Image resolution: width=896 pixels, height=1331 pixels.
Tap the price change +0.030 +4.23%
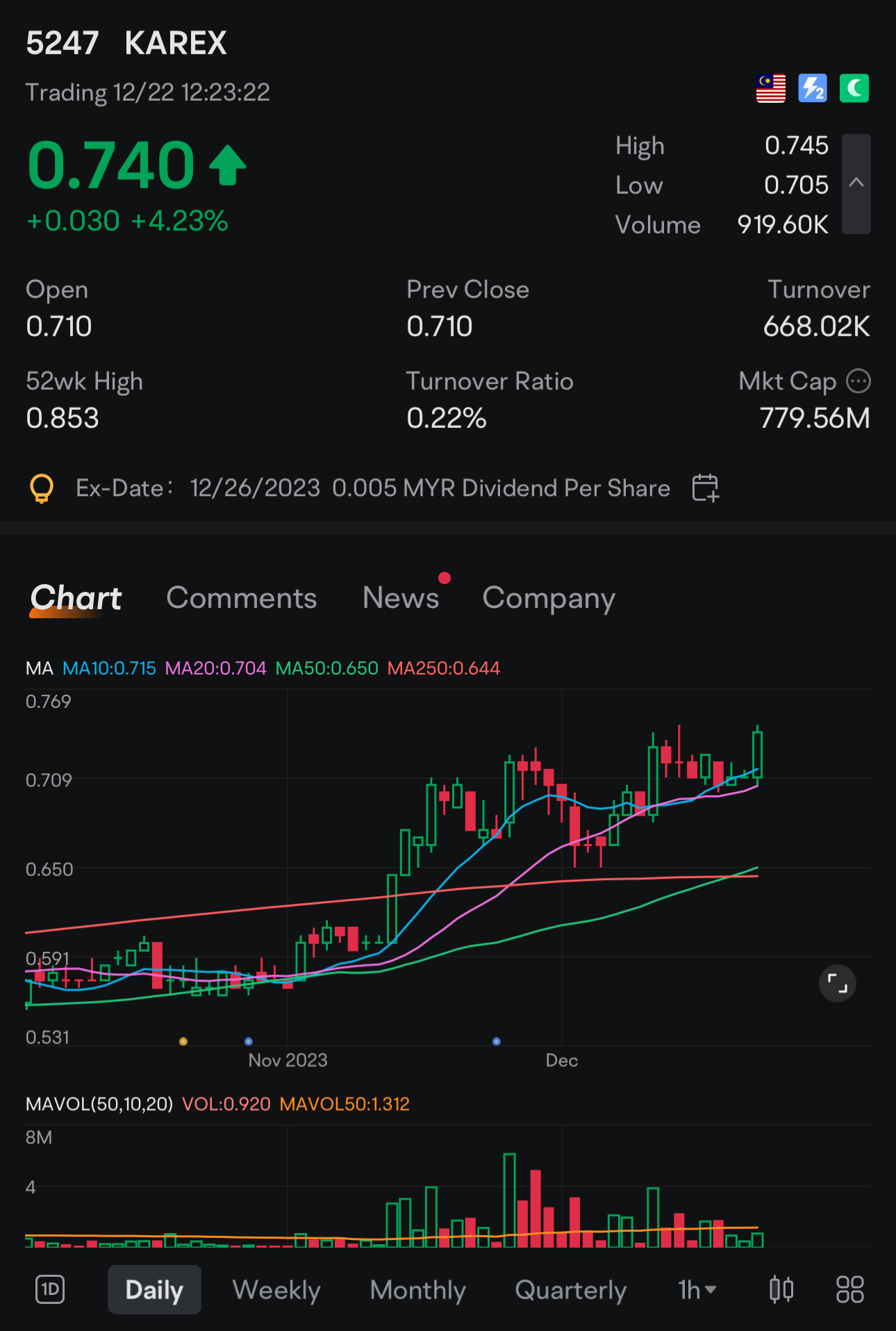click(127, 221)
